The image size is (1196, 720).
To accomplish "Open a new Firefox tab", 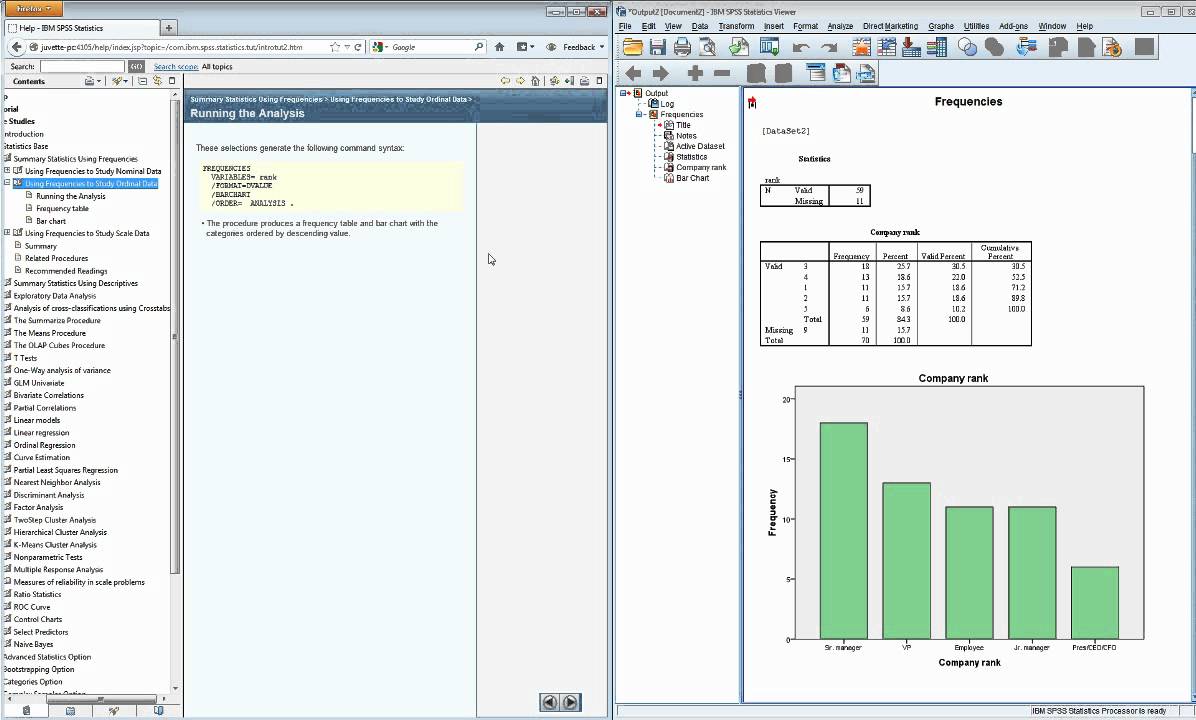I will coord(169,27).
